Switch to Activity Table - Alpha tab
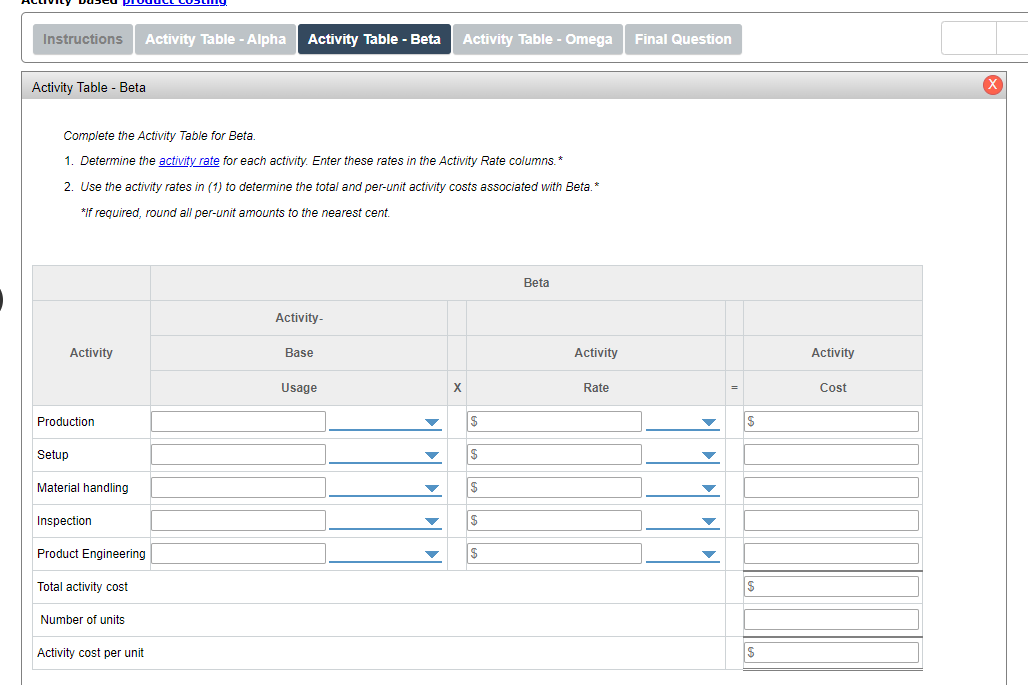1028x685 pixels. [x=215, y=39]
